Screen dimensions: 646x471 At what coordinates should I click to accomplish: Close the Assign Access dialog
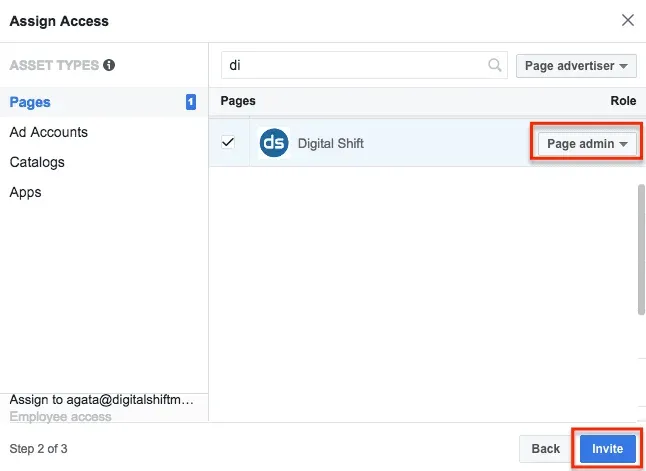coord(627,20)
